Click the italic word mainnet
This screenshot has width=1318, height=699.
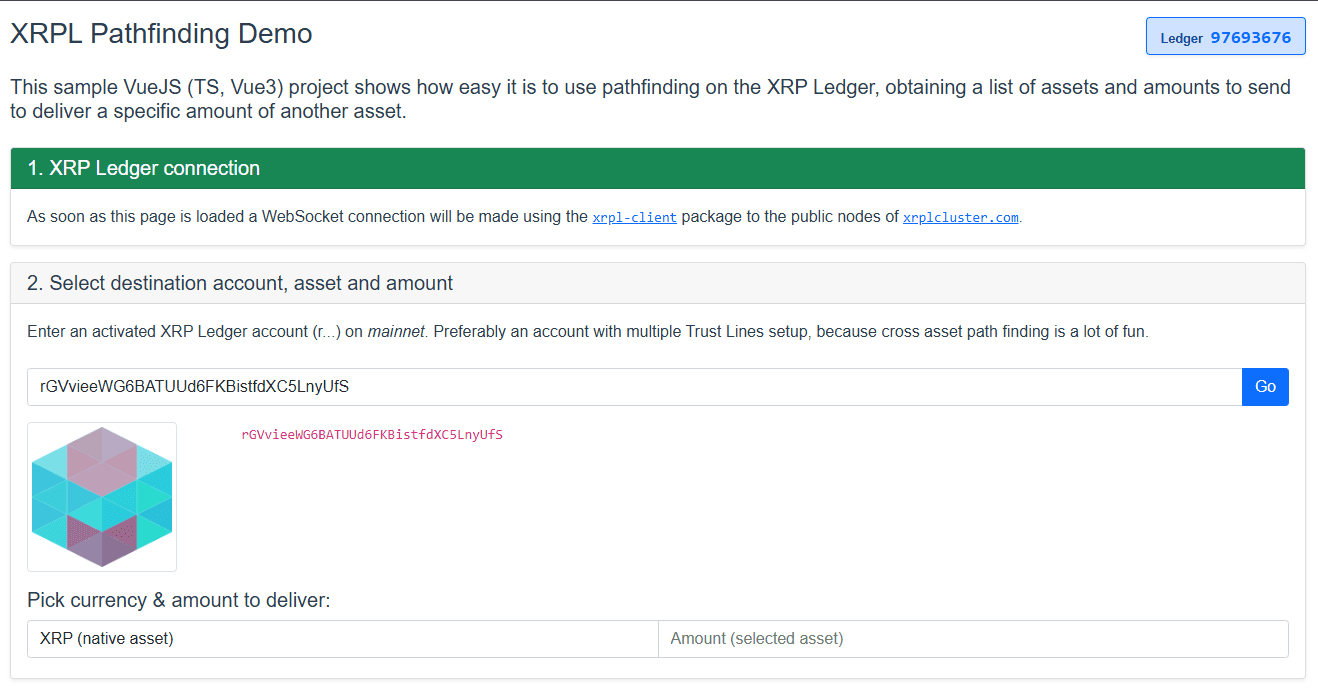point(397,332)
